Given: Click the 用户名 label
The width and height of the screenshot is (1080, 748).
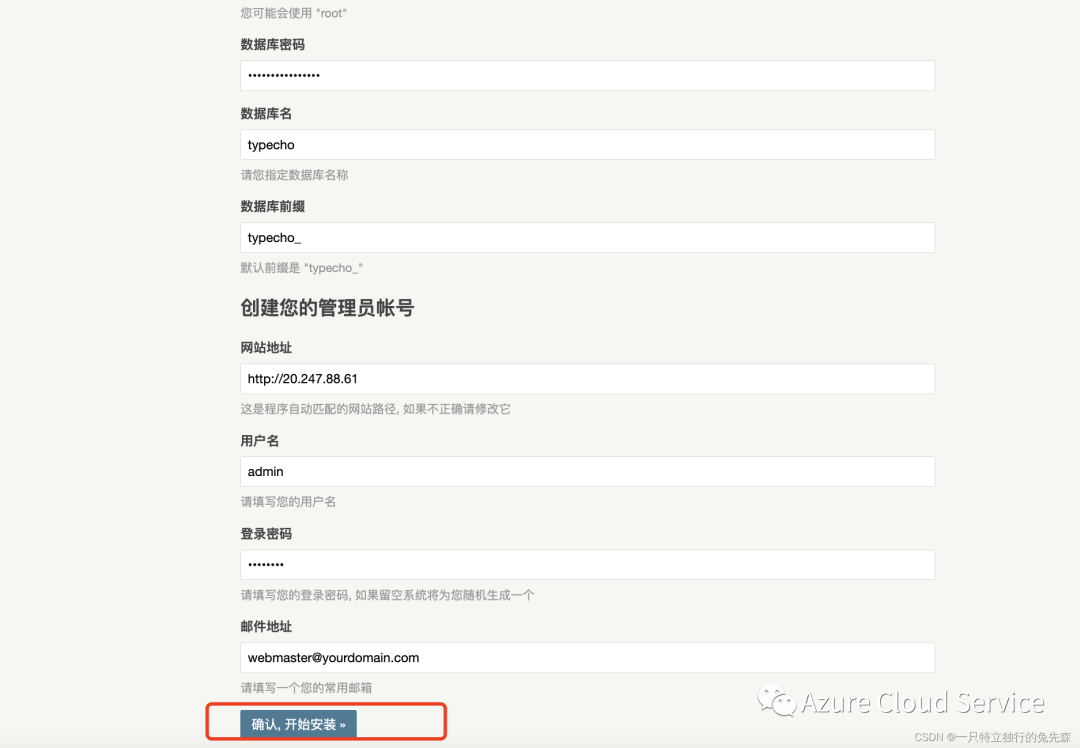Looking at the screenshot, I should pos(260,441).
